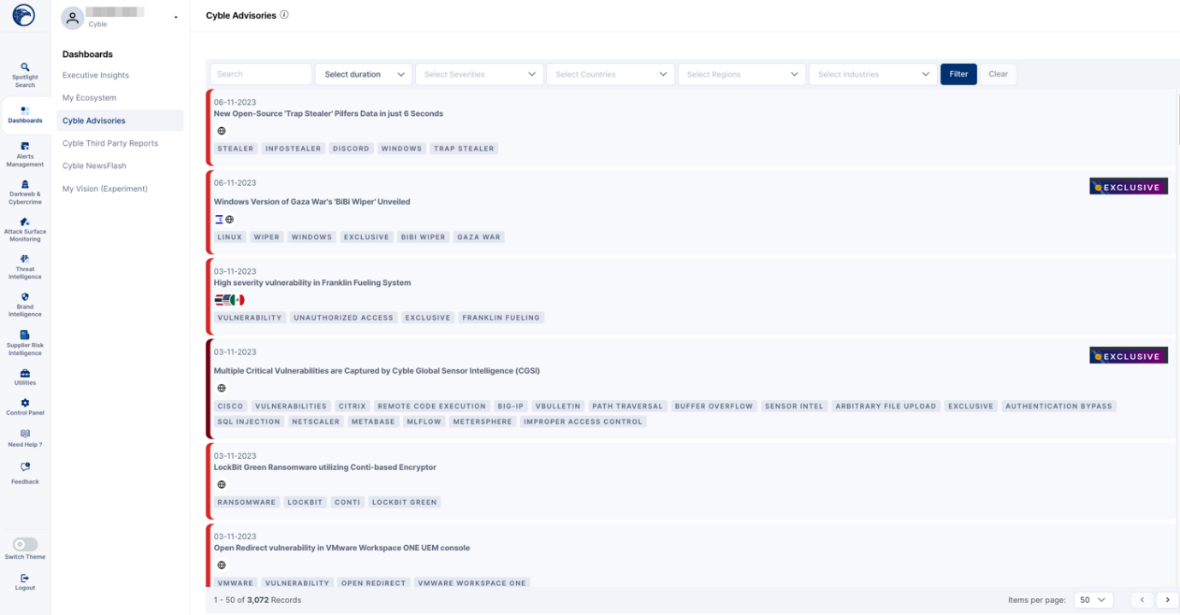1180x615 pixels.
Task: Select Cyble Advisories in Dashboards menu
Action: point(120,120)
